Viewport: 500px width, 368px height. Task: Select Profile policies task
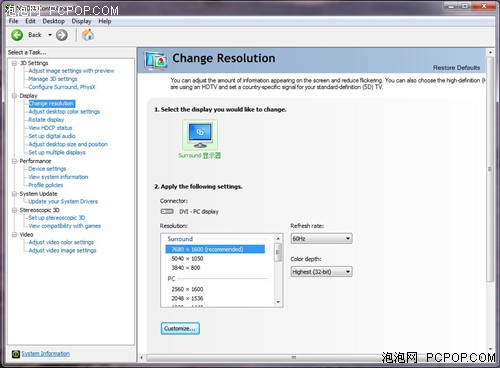[x=45, y=185]
